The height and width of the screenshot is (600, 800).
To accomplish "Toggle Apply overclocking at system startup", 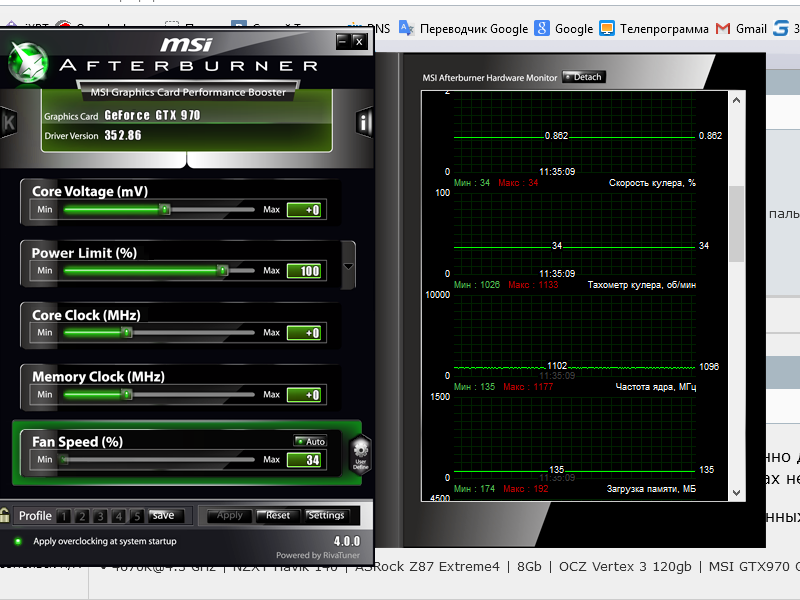I will click(x=18, y=541).
